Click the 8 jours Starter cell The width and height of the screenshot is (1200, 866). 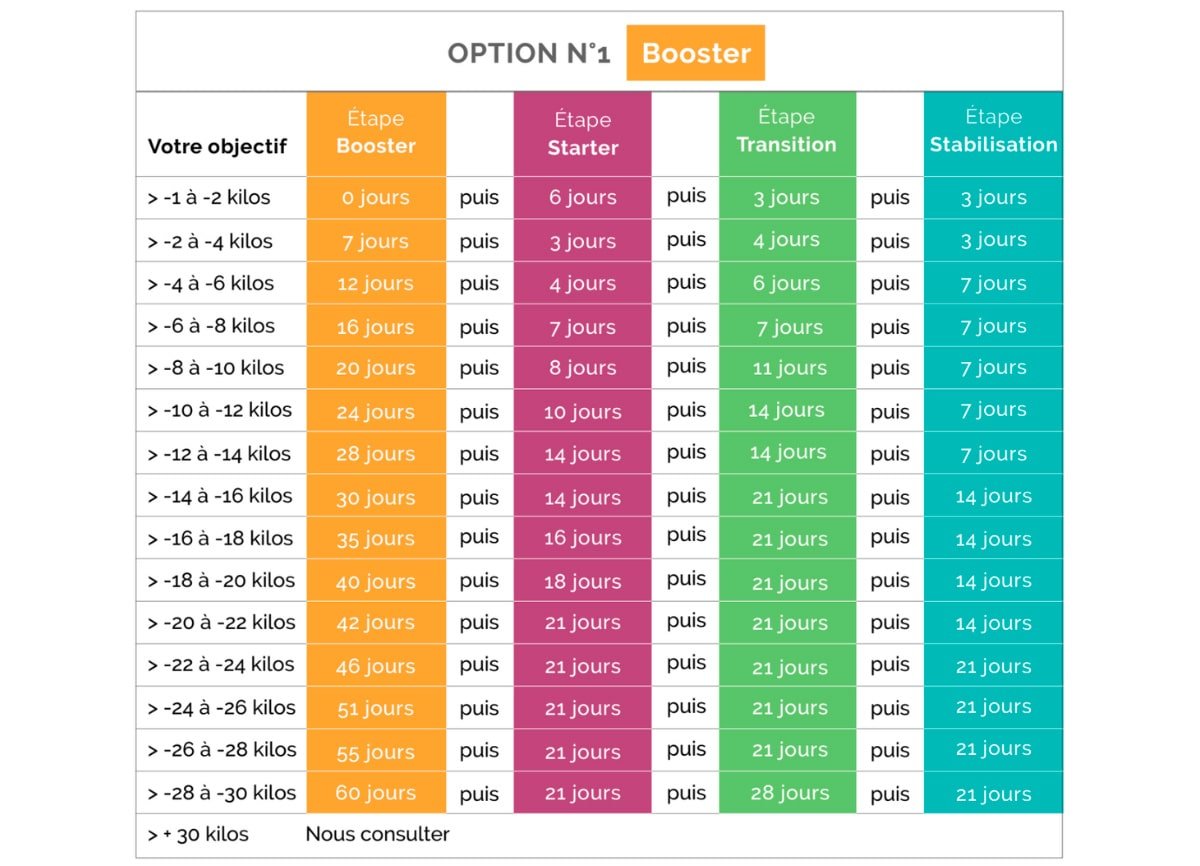(x=582, y=368)
